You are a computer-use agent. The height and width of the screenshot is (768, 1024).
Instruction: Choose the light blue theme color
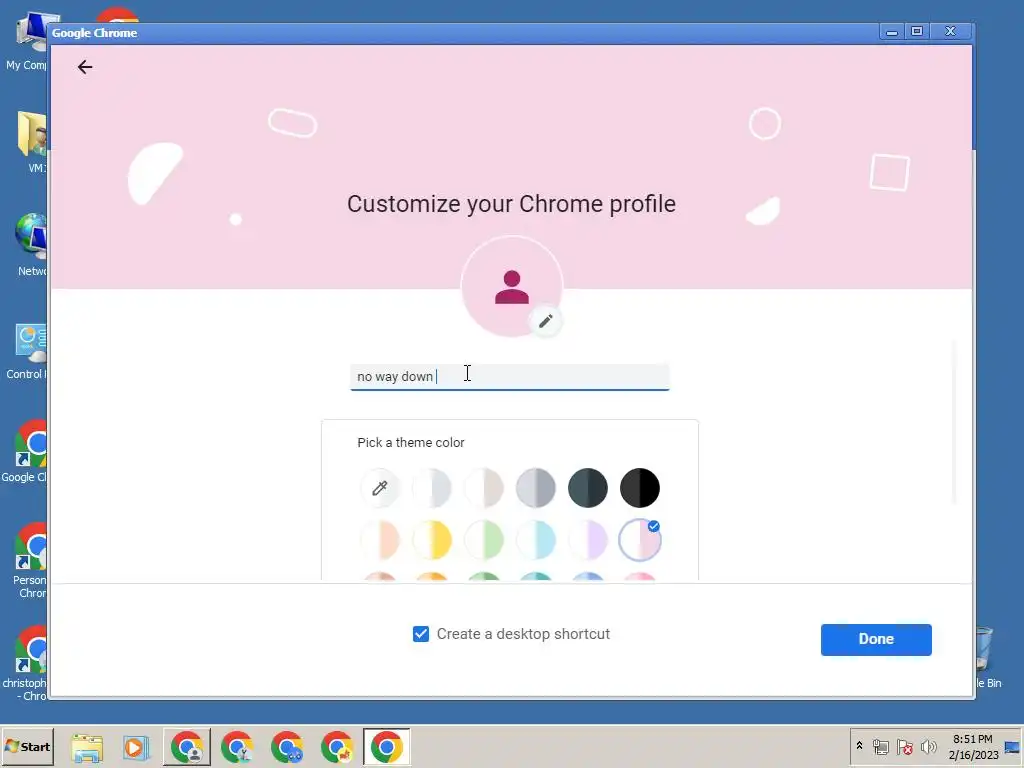click(536, 540)
